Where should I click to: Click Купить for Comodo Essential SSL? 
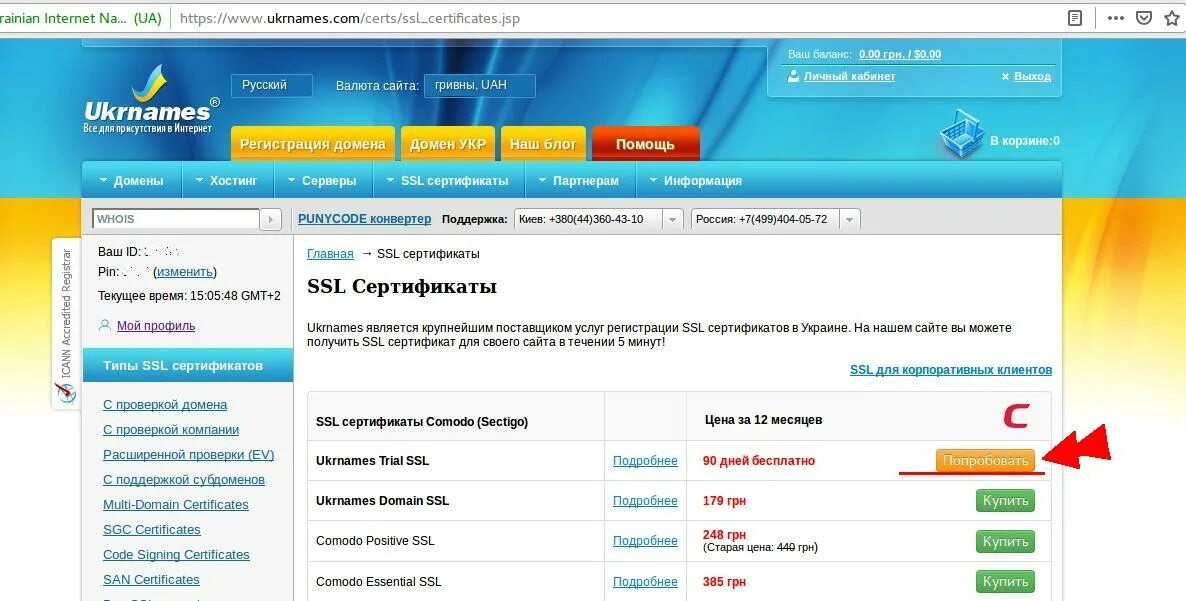coord(1004,581)
